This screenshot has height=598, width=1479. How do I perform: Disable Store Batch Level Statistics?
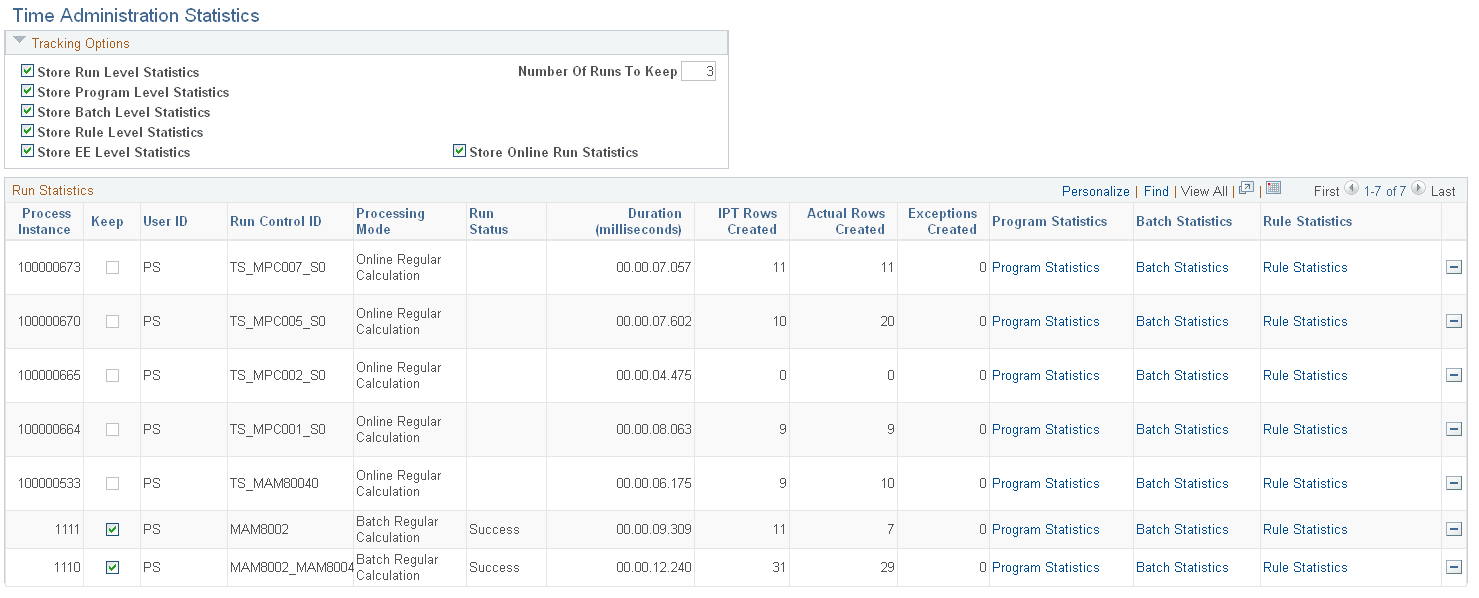click(x=27, y=111)
